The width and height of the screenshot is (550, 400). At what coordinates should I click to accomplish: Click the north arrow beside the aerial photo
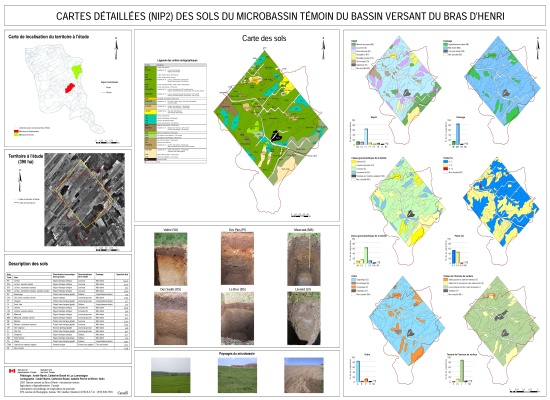20,180
